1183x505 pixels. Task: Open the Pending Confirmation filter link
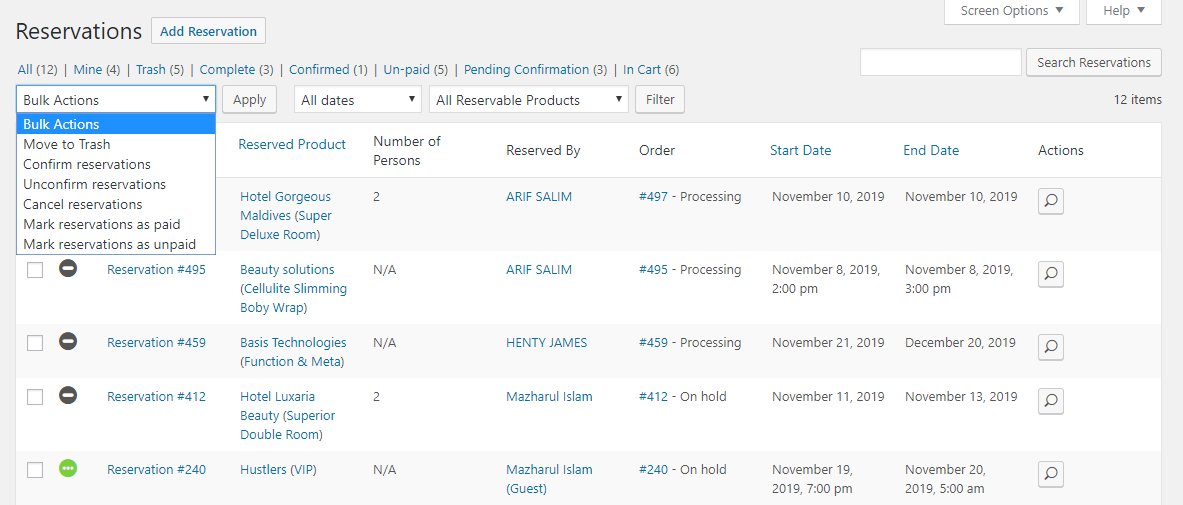click(526, 70)
